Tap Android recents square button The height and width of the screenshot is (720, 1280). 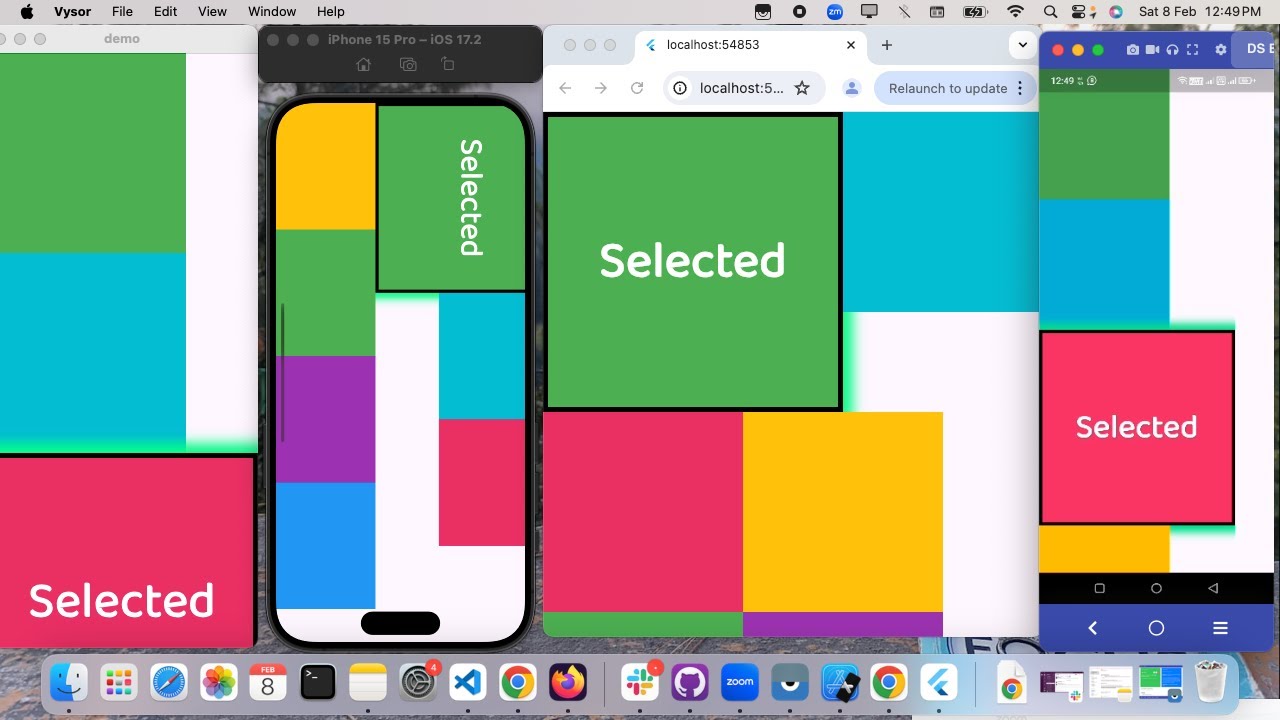pos(1099,588)
